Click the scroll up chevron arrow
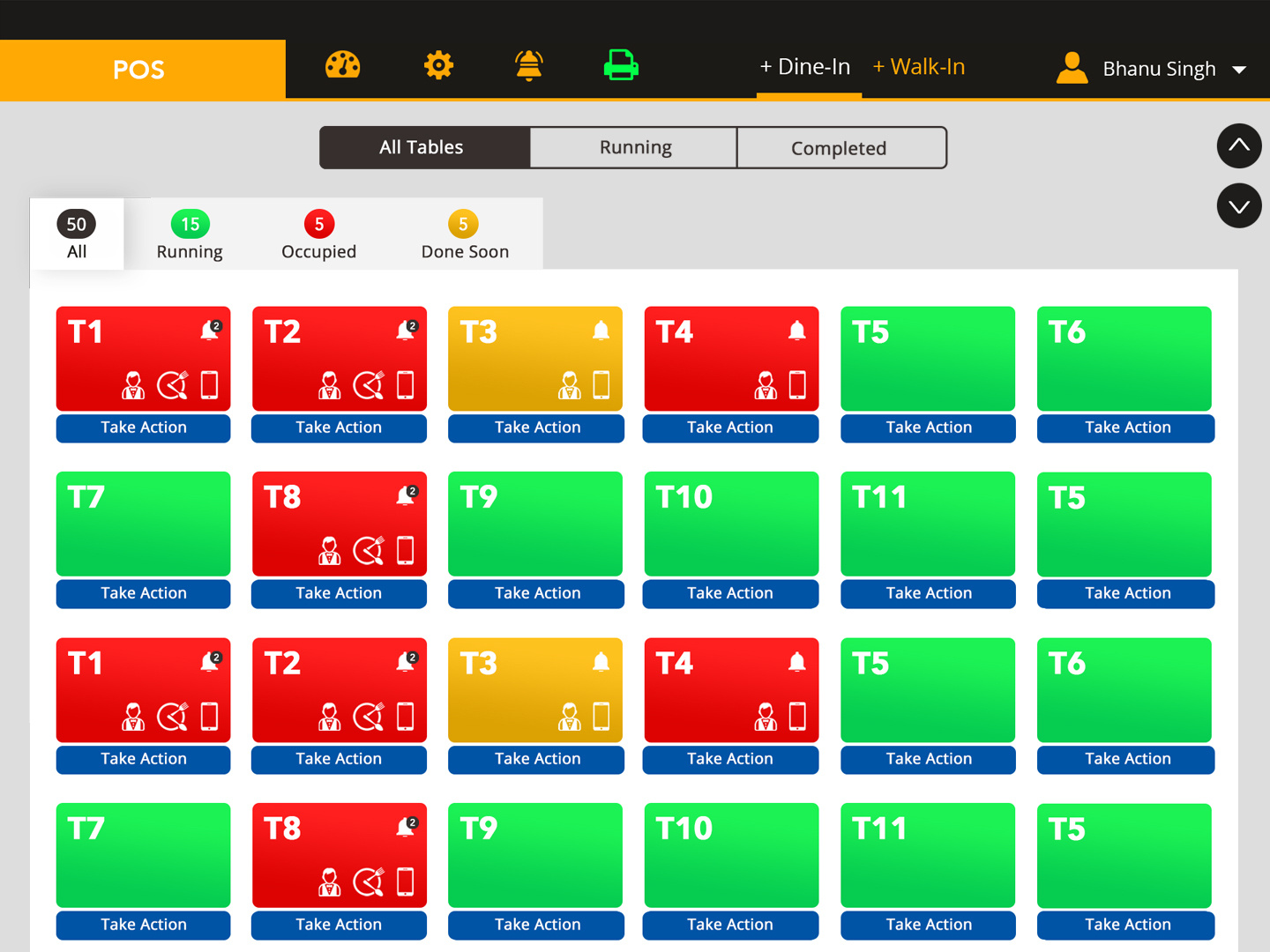Screen dimensions: 1270x952 tap(1239, 146)
